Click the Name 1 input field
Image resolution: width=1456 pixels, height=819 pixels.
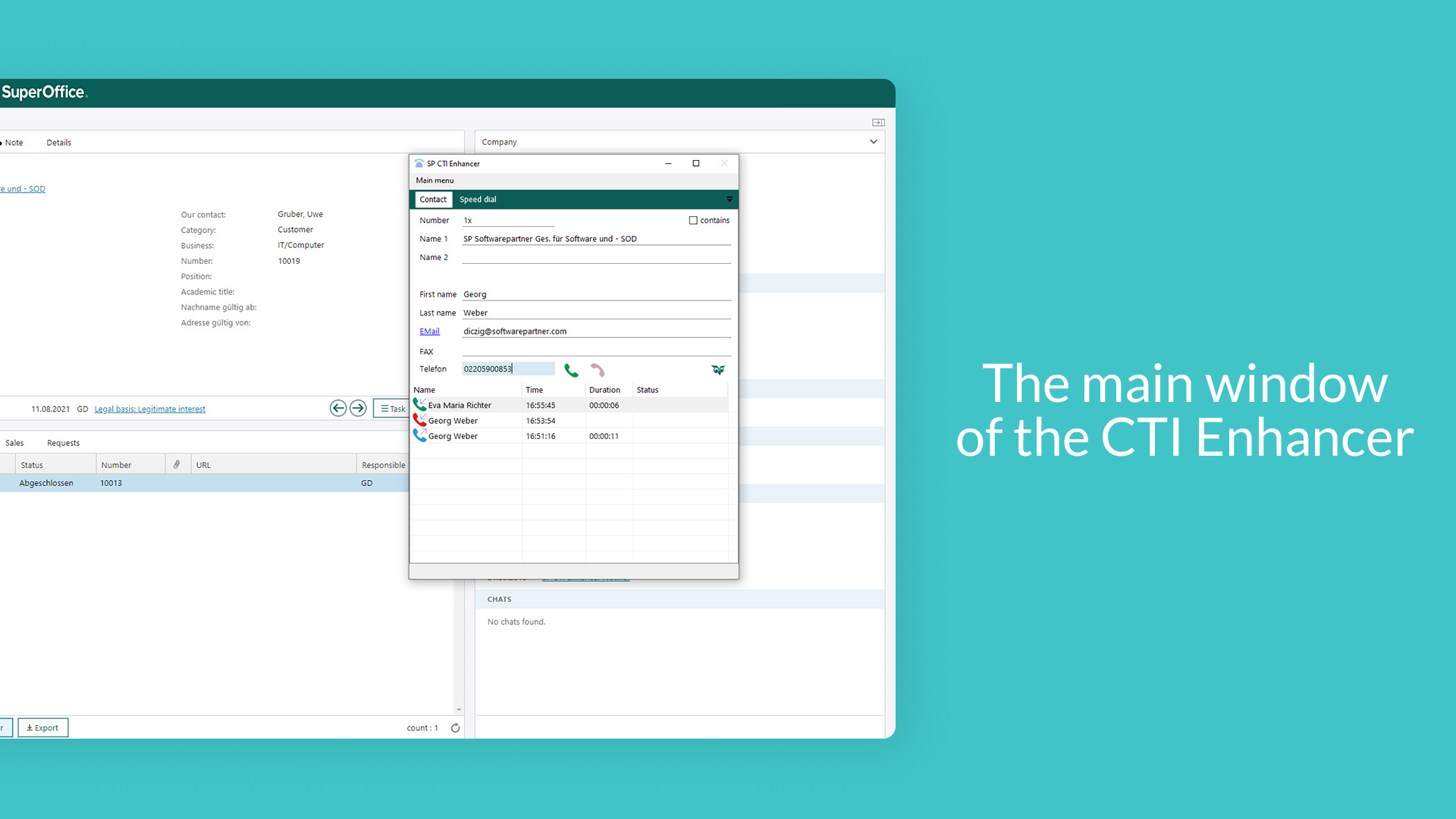[596, 239]
